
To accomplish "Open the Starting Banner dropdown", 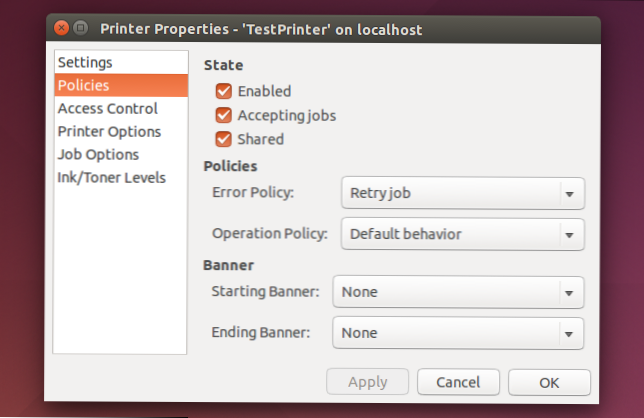I will click(458, 293).
